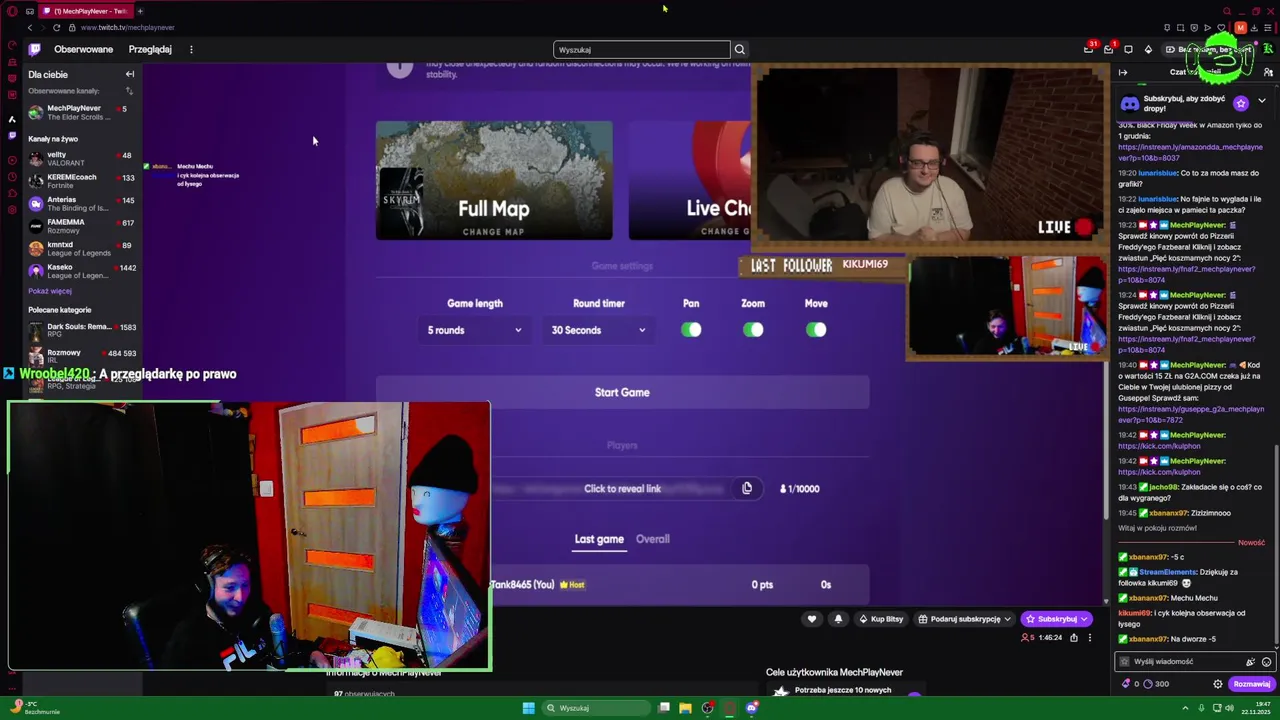Image resolution: width=1280 pixels, height=720 pixels.
Task: Open the Twitch whispers chat bubble icon
Action: (1128, 49)
